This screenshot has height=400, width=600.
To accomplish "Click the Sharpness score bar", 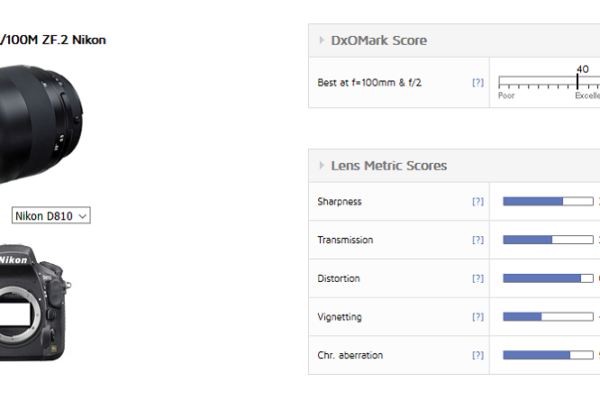I will [x=547, y=202].
